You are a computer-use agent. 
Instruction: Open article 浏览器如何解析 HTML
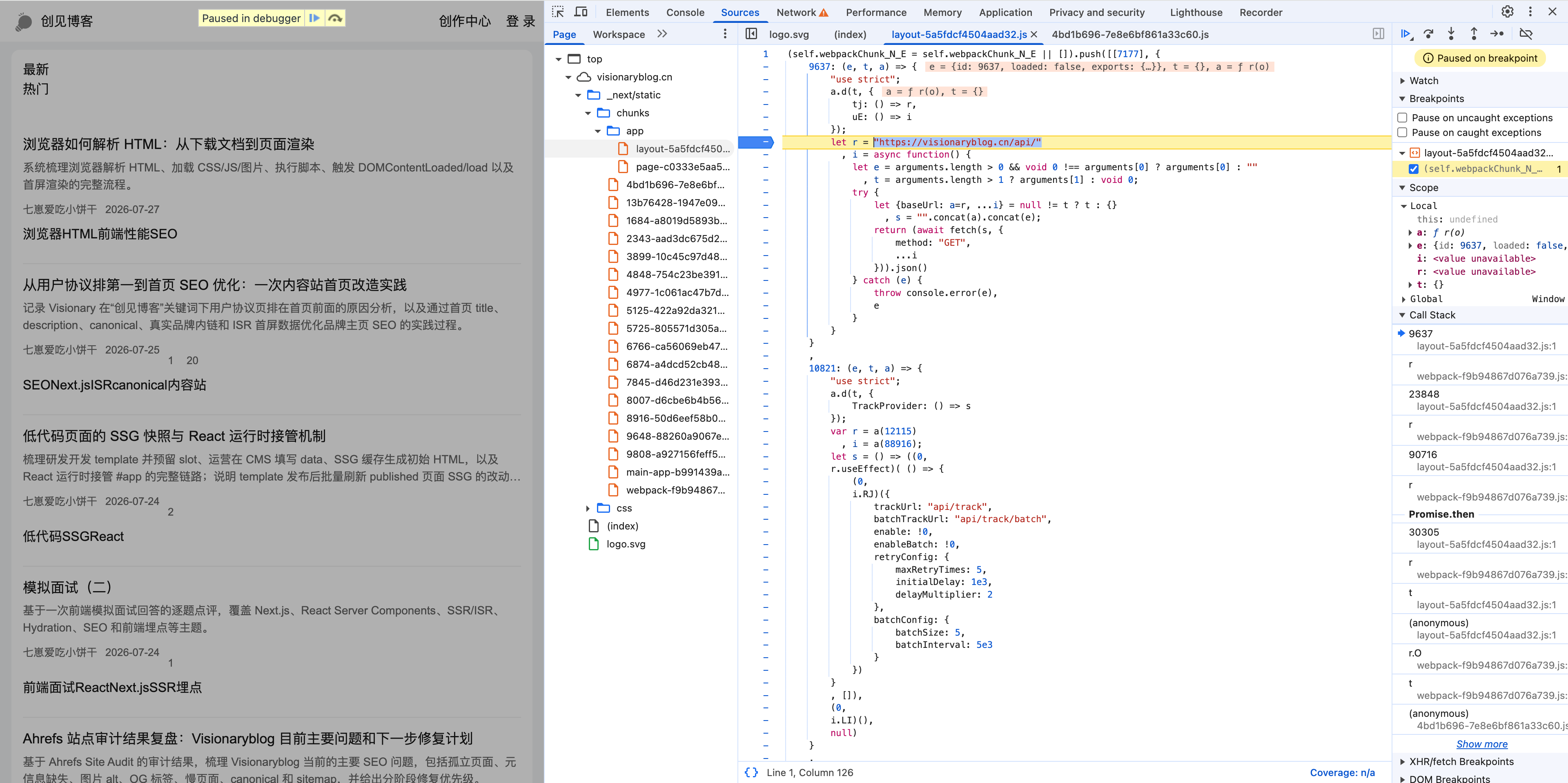tap(169, 144)
